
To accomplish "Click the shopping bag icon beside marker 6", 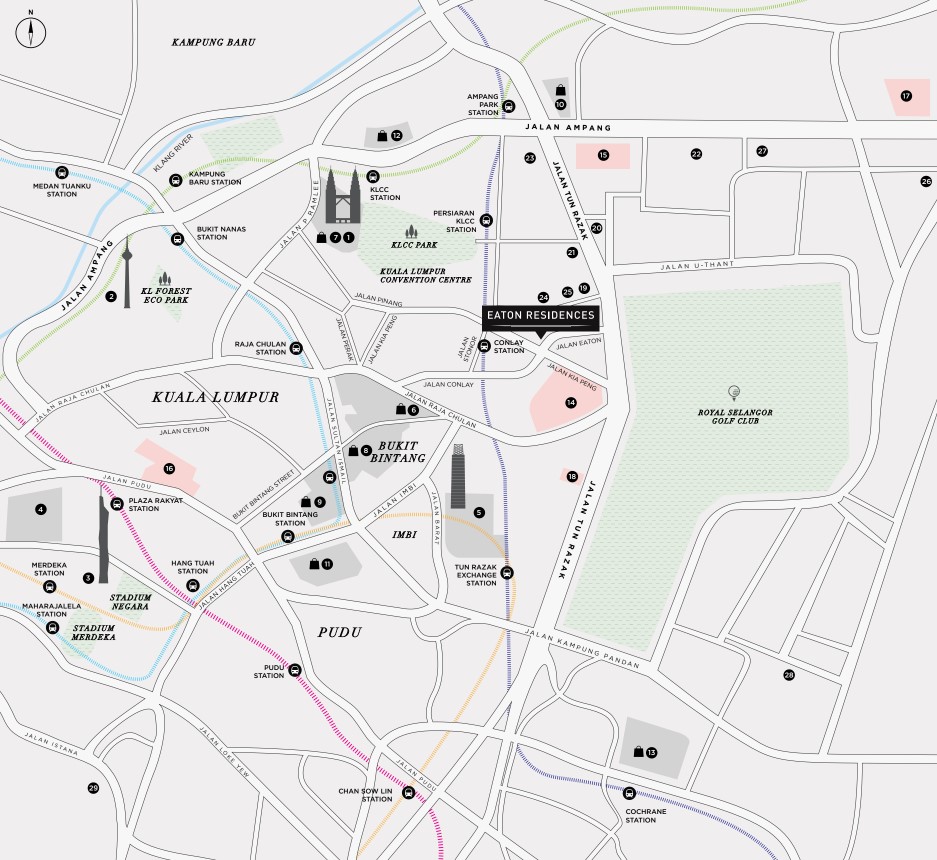I will (401, 409).
